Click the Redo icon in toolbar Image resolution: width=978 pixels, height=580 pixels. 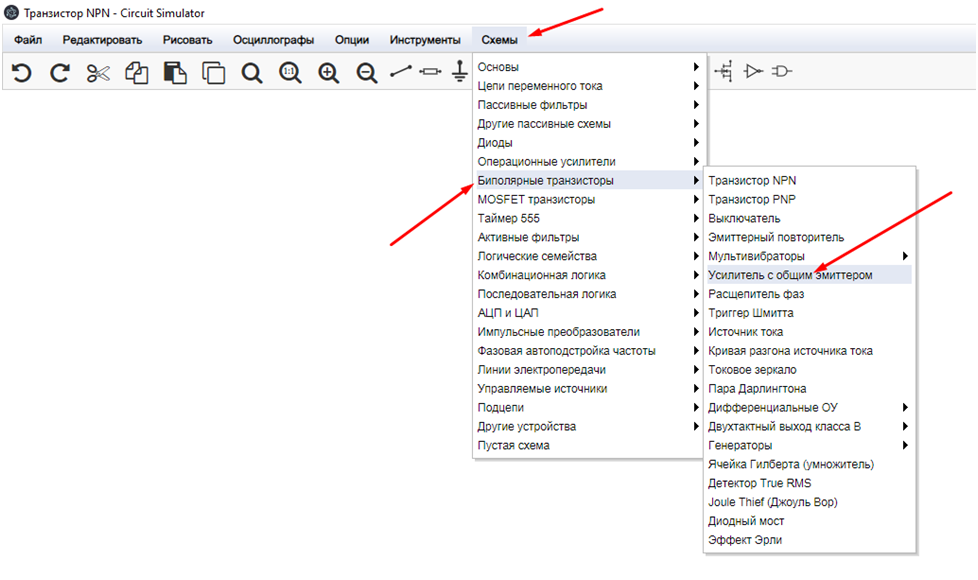(x=60, y=73)
